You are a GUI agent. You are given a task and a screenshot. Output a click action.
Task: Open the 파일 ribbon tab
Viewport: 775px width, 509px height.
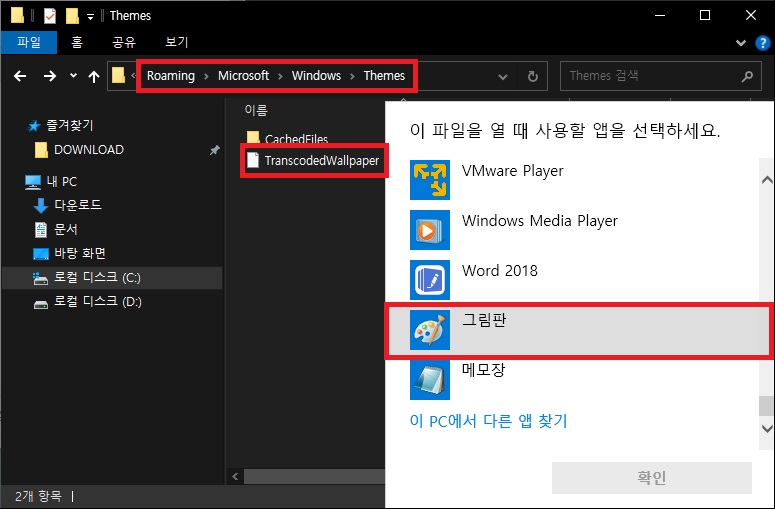click(x=29, y=42)
